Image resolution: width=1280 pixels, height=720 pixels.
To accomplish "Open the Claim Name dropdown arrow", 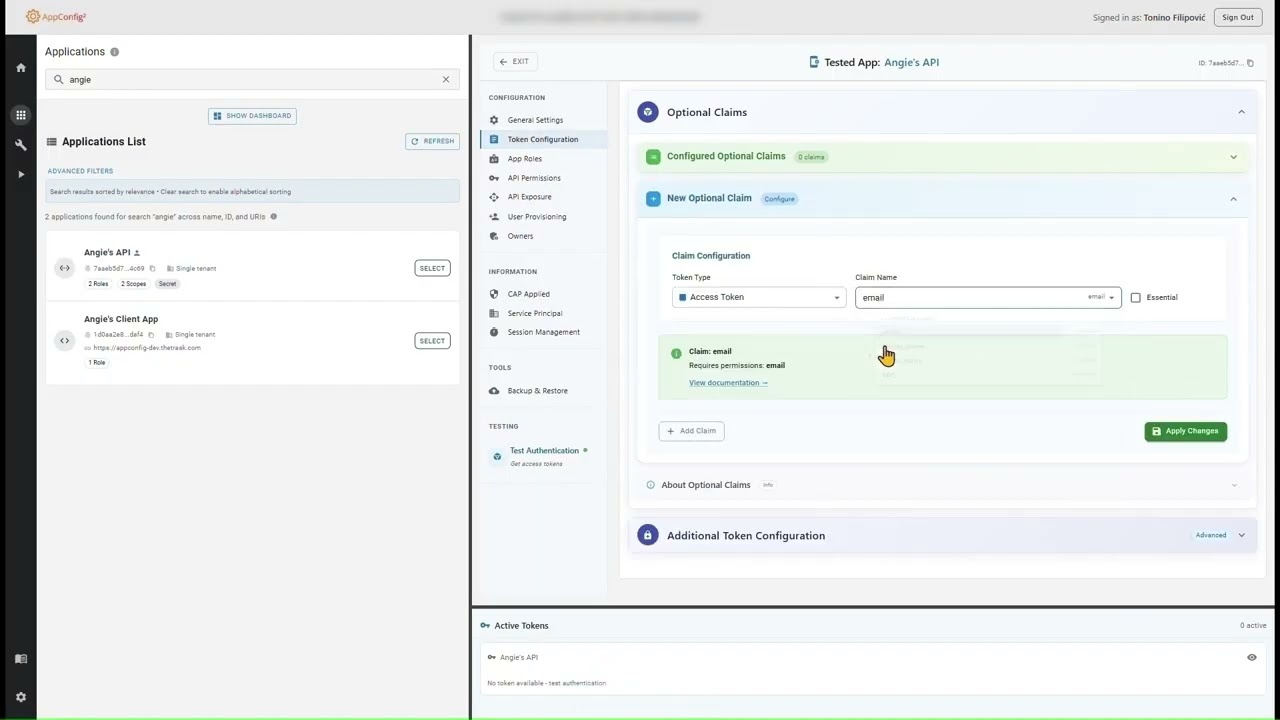I will [x=1111, y=297].
